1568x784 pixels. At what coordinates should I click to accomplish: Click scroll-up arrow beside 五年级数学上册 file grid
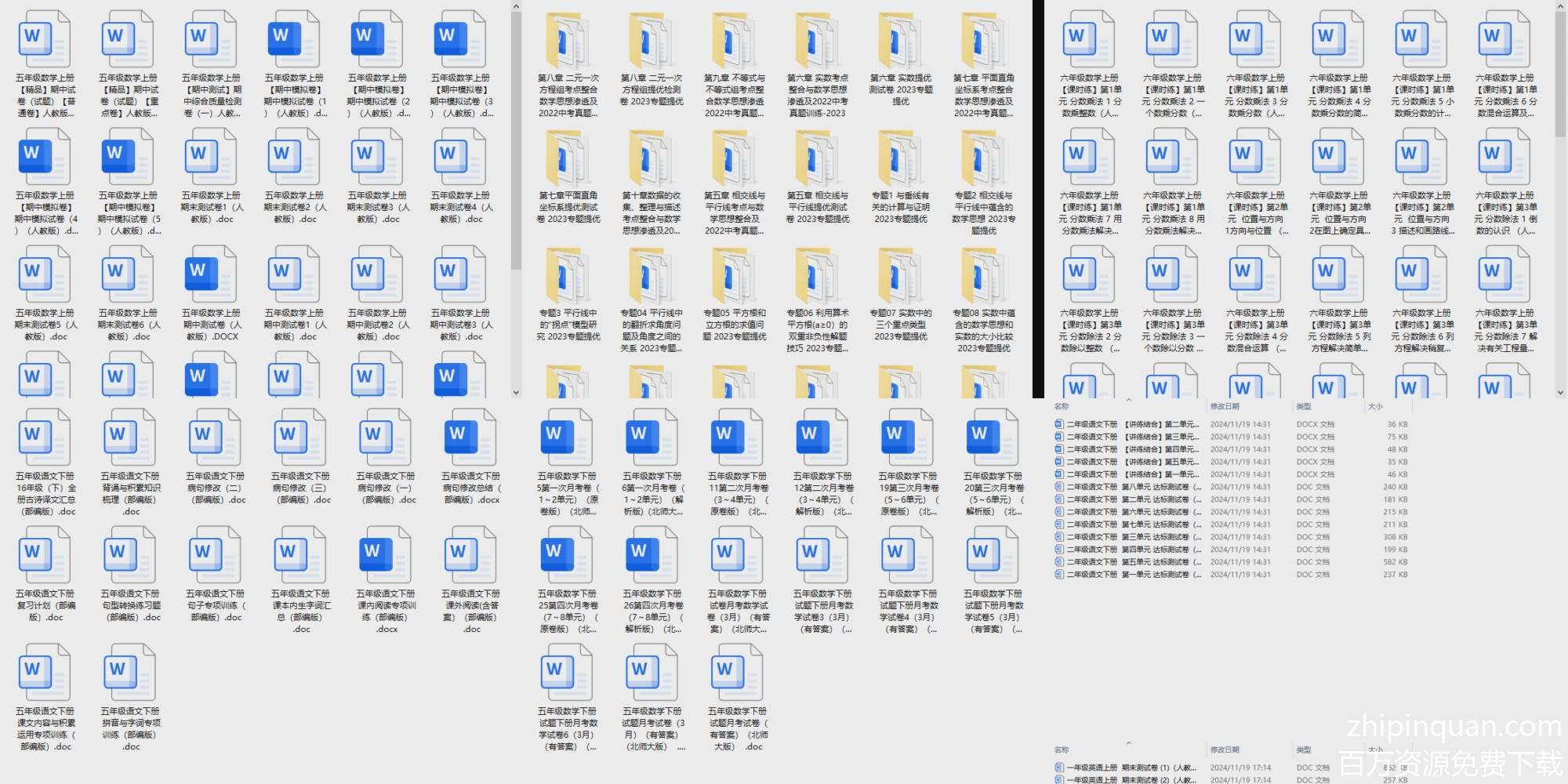click(x=516, y=7)
